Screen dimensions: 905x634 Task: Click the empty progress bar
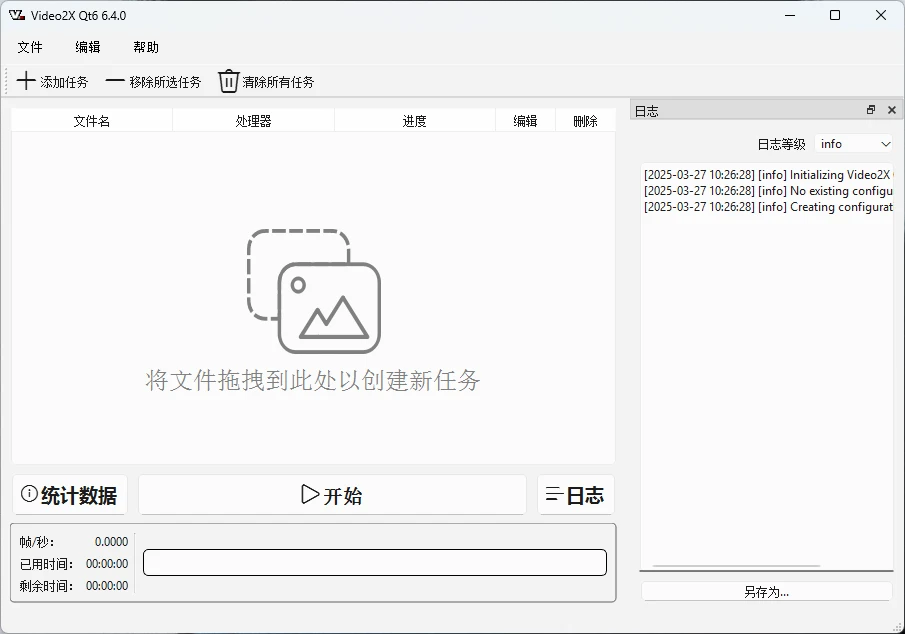(375, 562)
